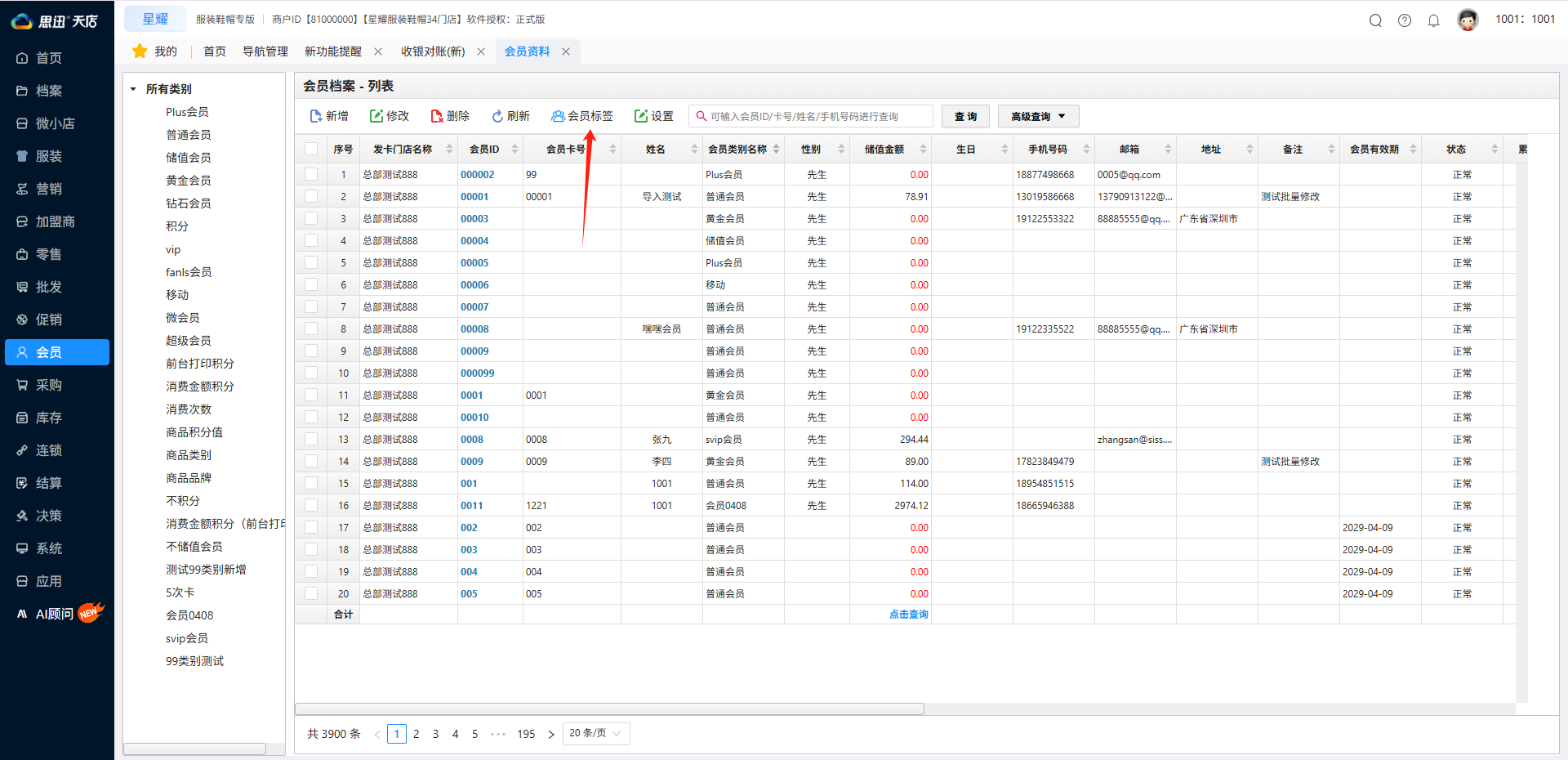Click the 新增 (add member) icon
1568x760 pixels.
click(x=316, y=116)
